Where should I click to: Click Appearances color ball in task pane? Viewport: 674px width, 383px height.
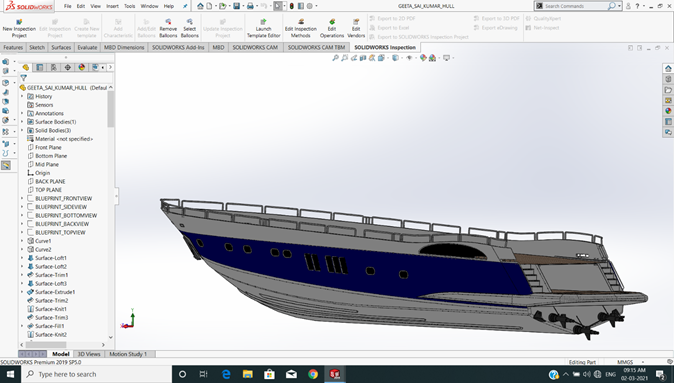[x=668, y=111]
